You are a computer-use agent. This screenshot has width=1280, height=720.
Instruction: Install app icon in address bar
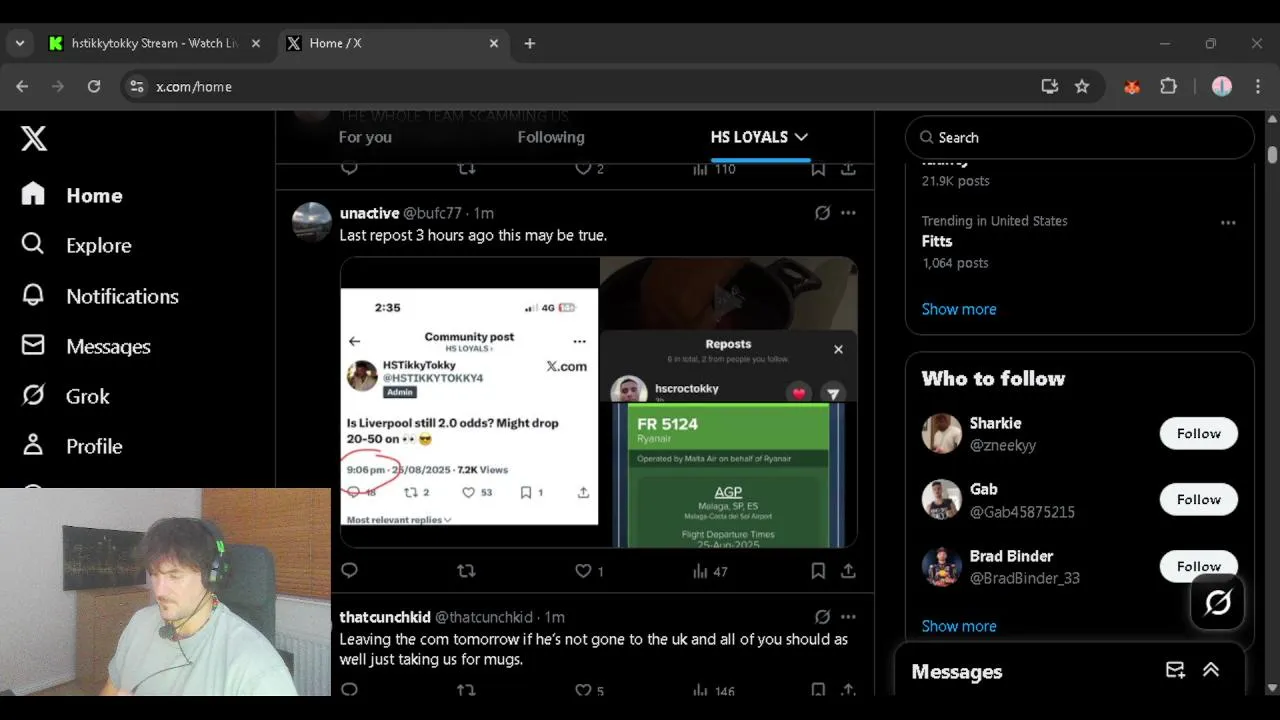pyautogui.click(x=1049, y=87)
